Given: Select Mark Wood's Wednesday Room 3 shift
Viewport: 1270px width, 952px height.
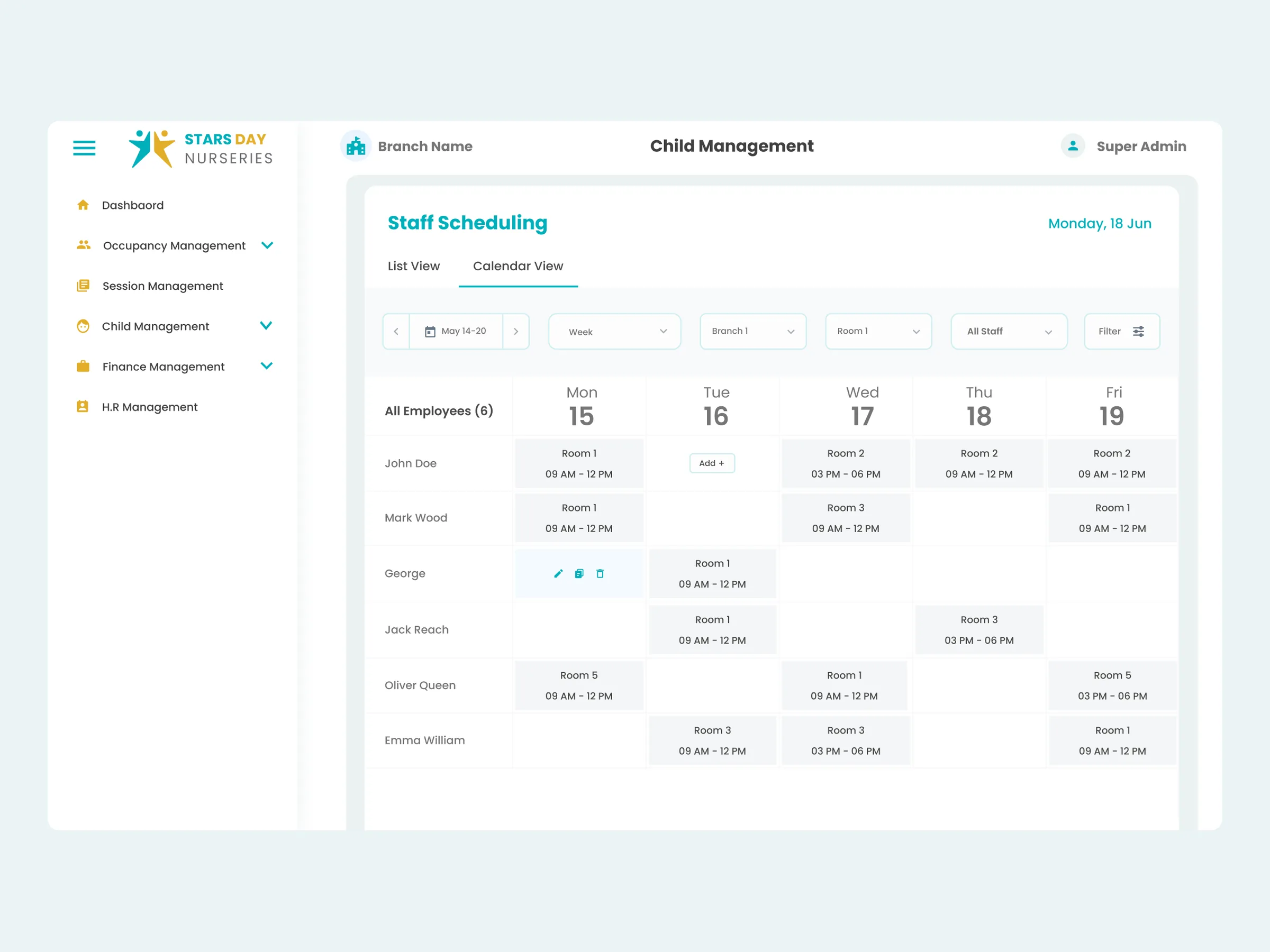Looking at the screenshot, I should tap(845, 518).
